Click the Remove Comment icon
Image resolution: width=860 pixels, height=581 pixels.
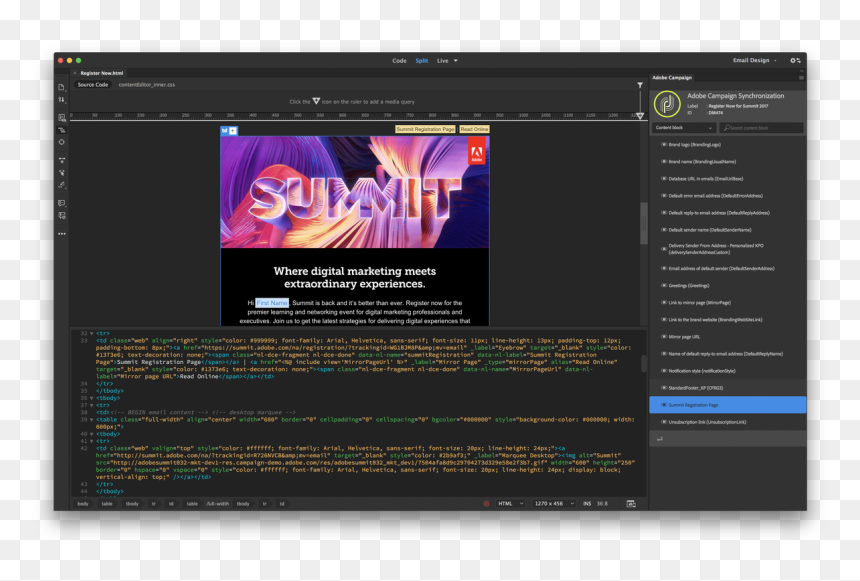click(61, 216)
